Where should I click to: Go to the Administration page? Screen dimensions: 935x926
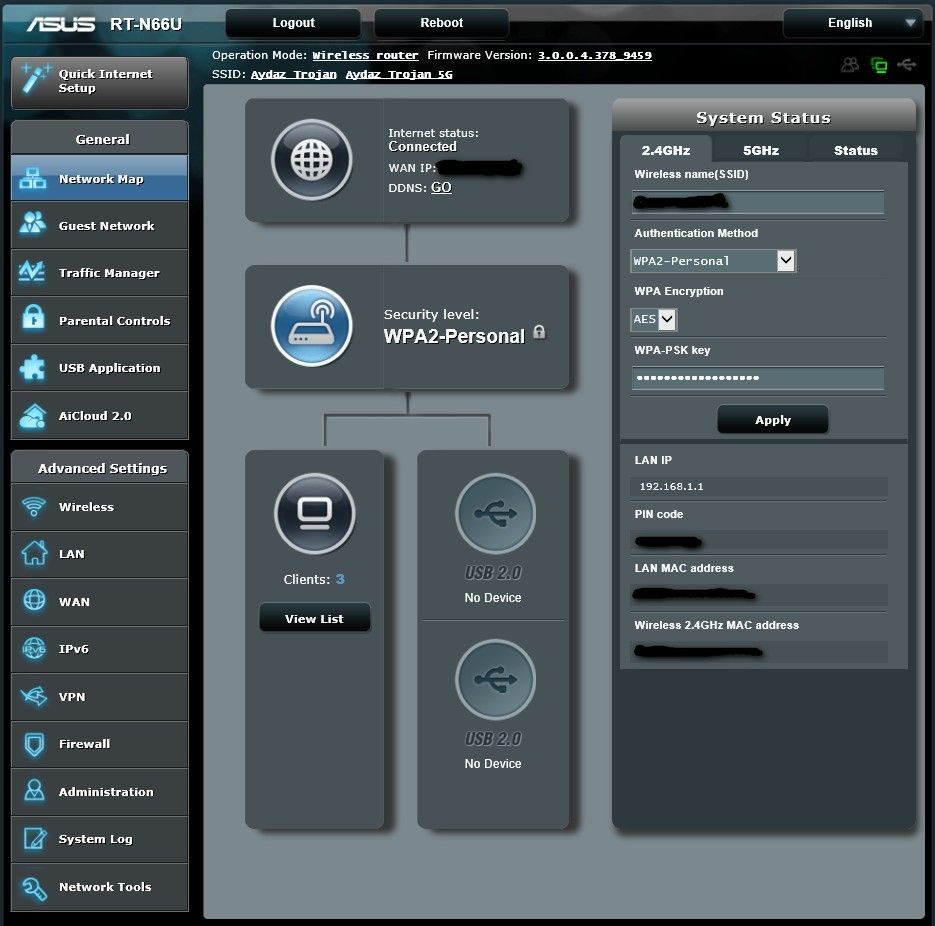(100, 791)
